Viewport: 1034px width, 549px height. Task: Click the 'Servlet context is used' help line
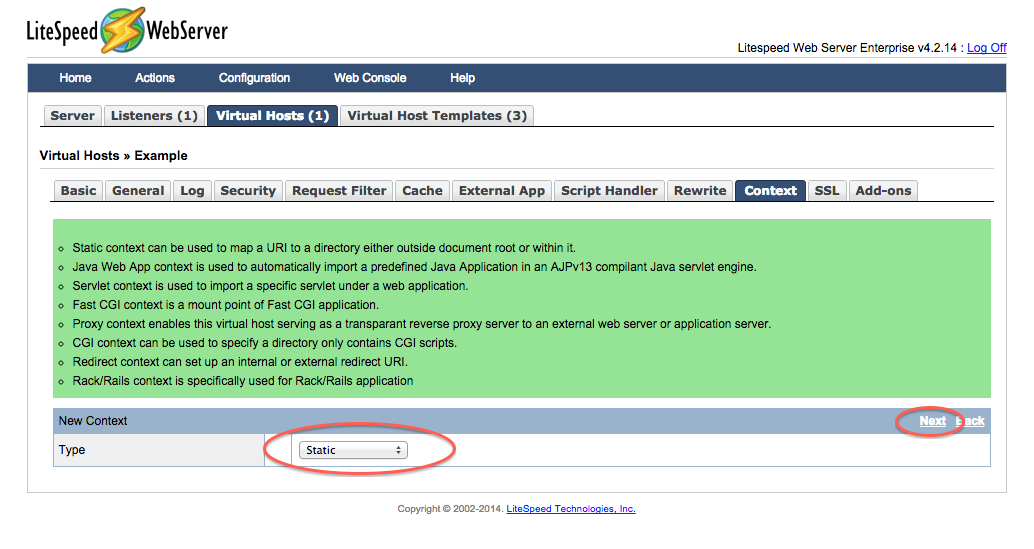[x=270, y=286]
